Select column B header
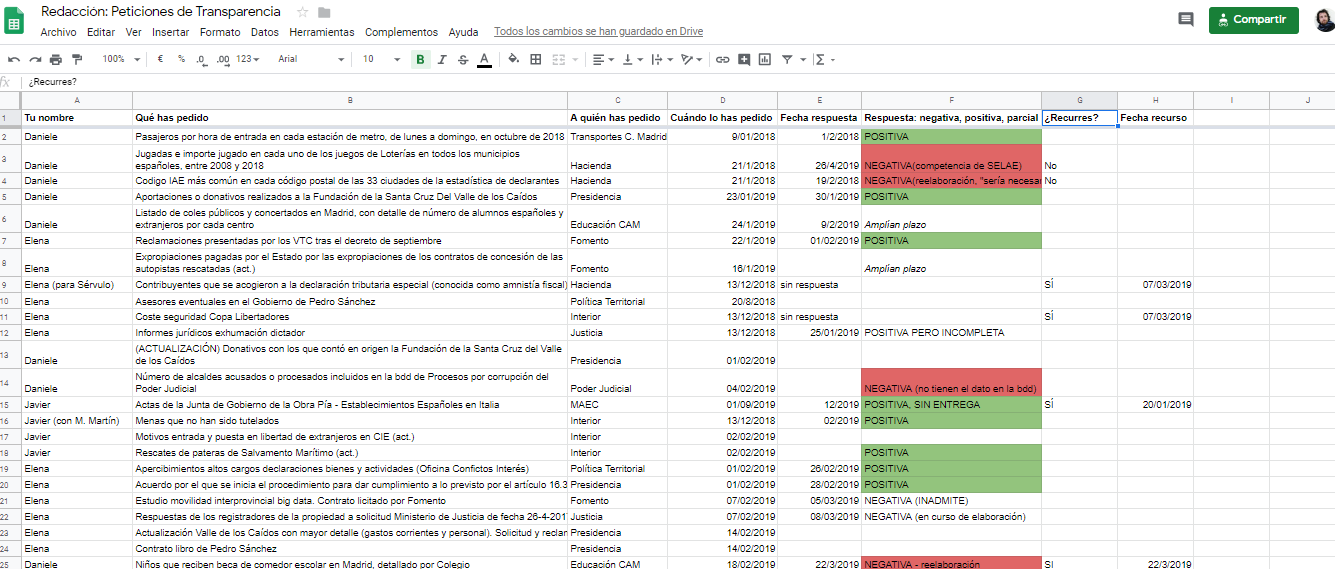The height and width of the screenshot is (569, 1335). click(x=350, y=100)
